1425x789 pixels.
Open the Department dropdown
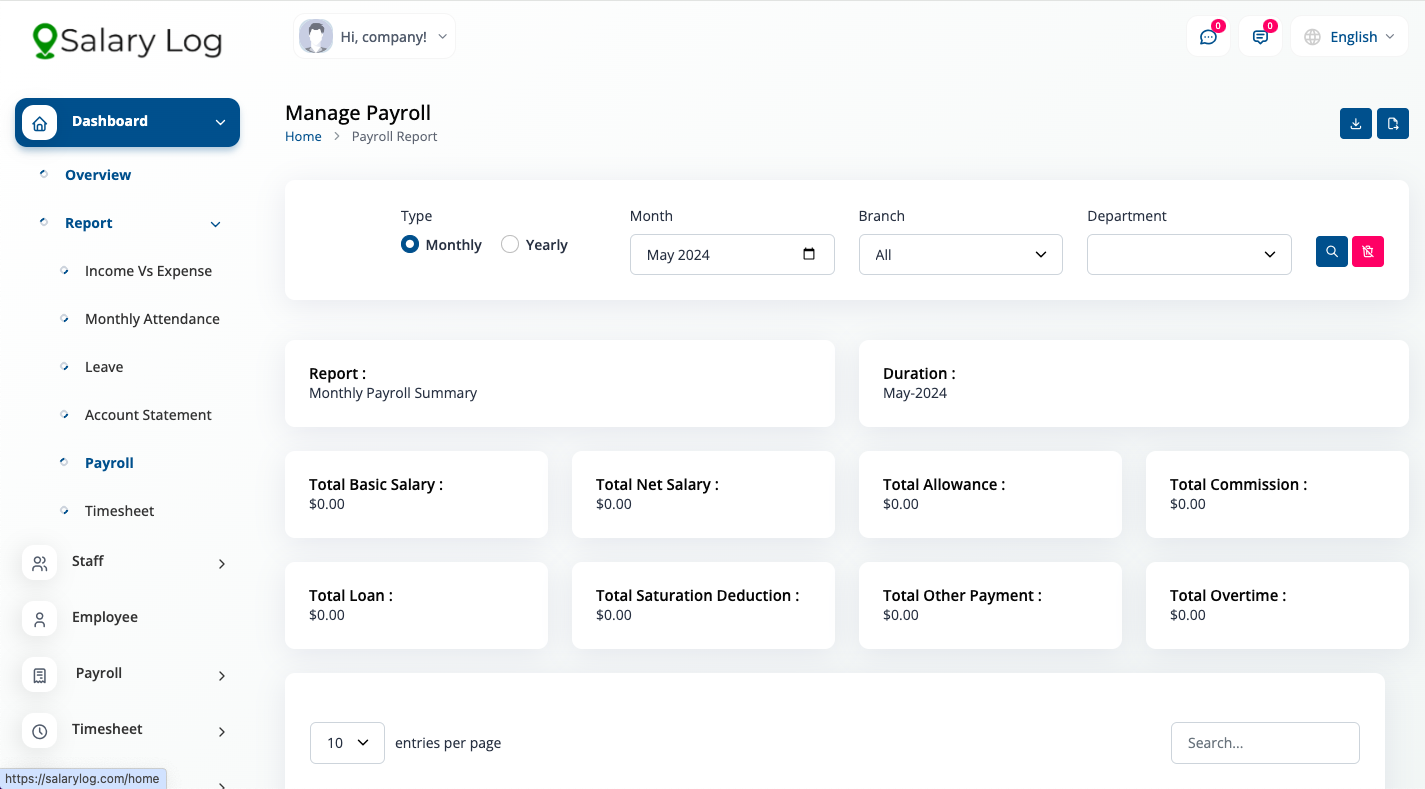[1189, 255]
